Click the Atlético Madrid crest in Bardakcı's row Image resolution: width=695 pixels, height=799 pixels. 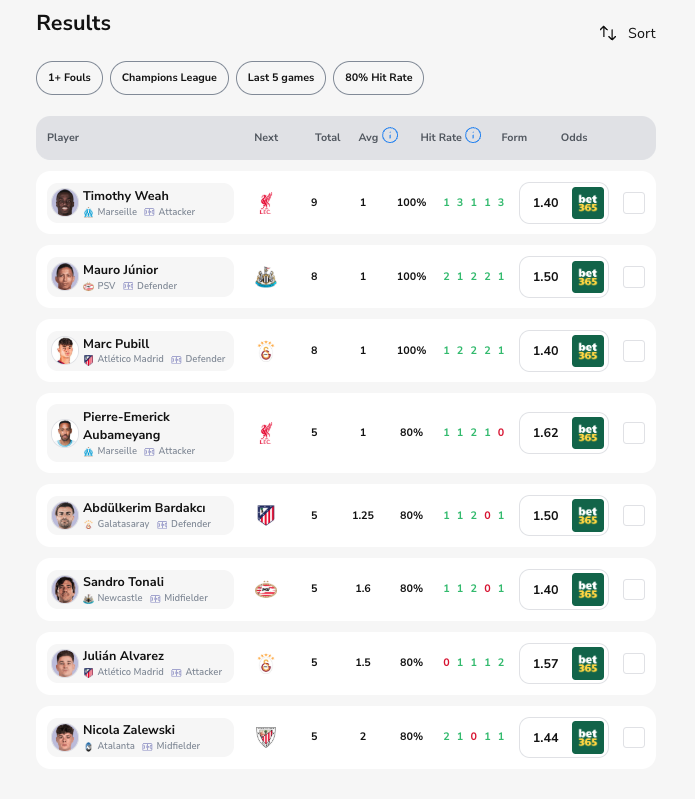click(265, 515)
